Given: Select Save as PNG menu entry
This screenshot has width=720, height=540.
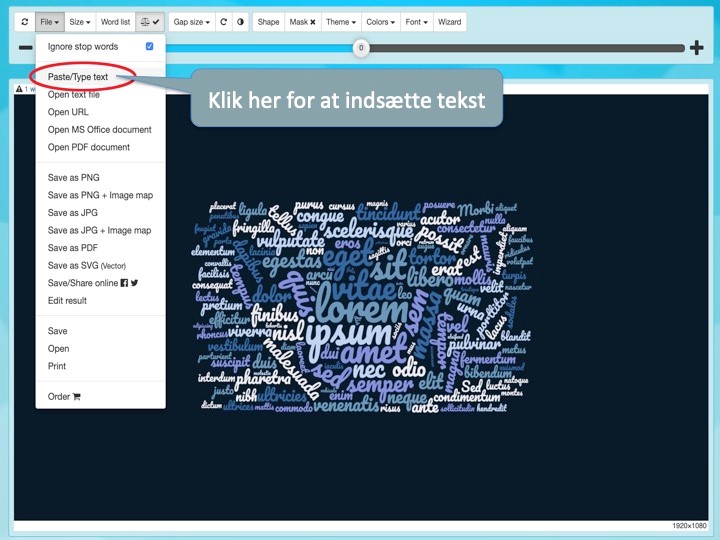Looking at the screenshot, I should click(x=74, y=177).
